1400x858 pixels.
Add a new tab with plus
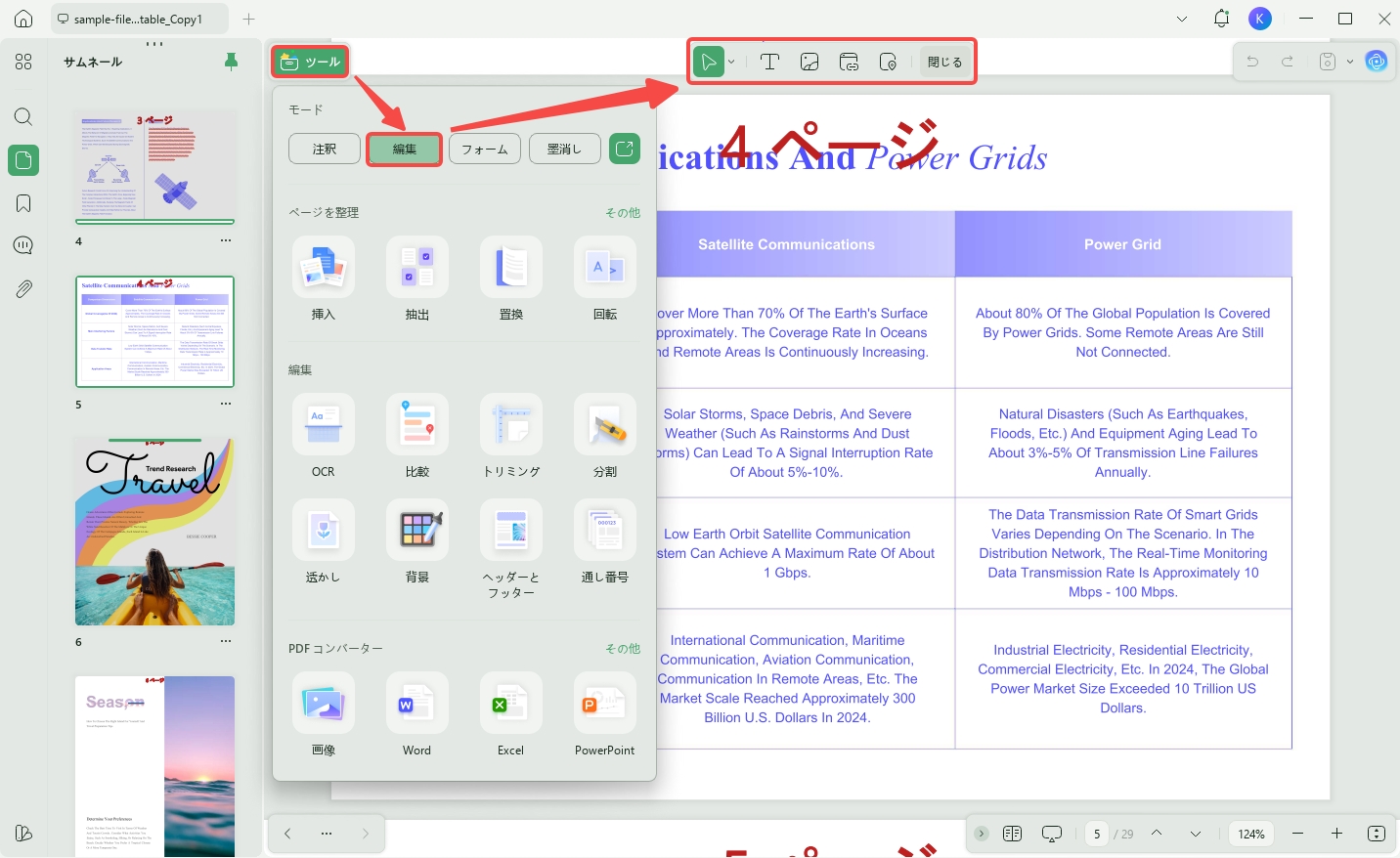249,19
